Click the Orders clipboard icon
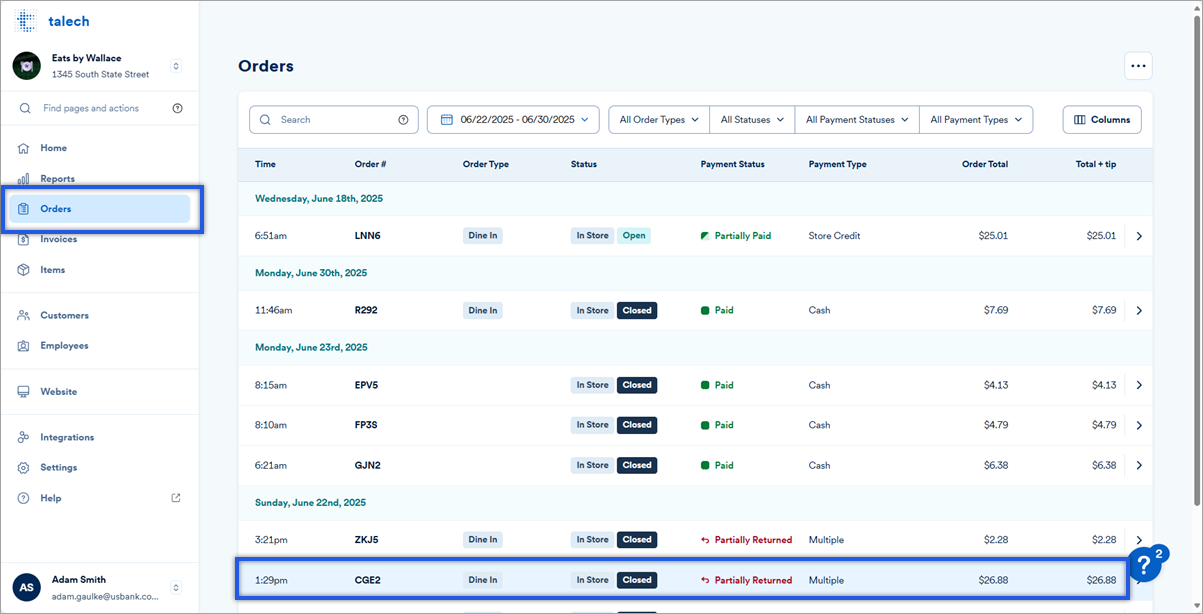 23,209
